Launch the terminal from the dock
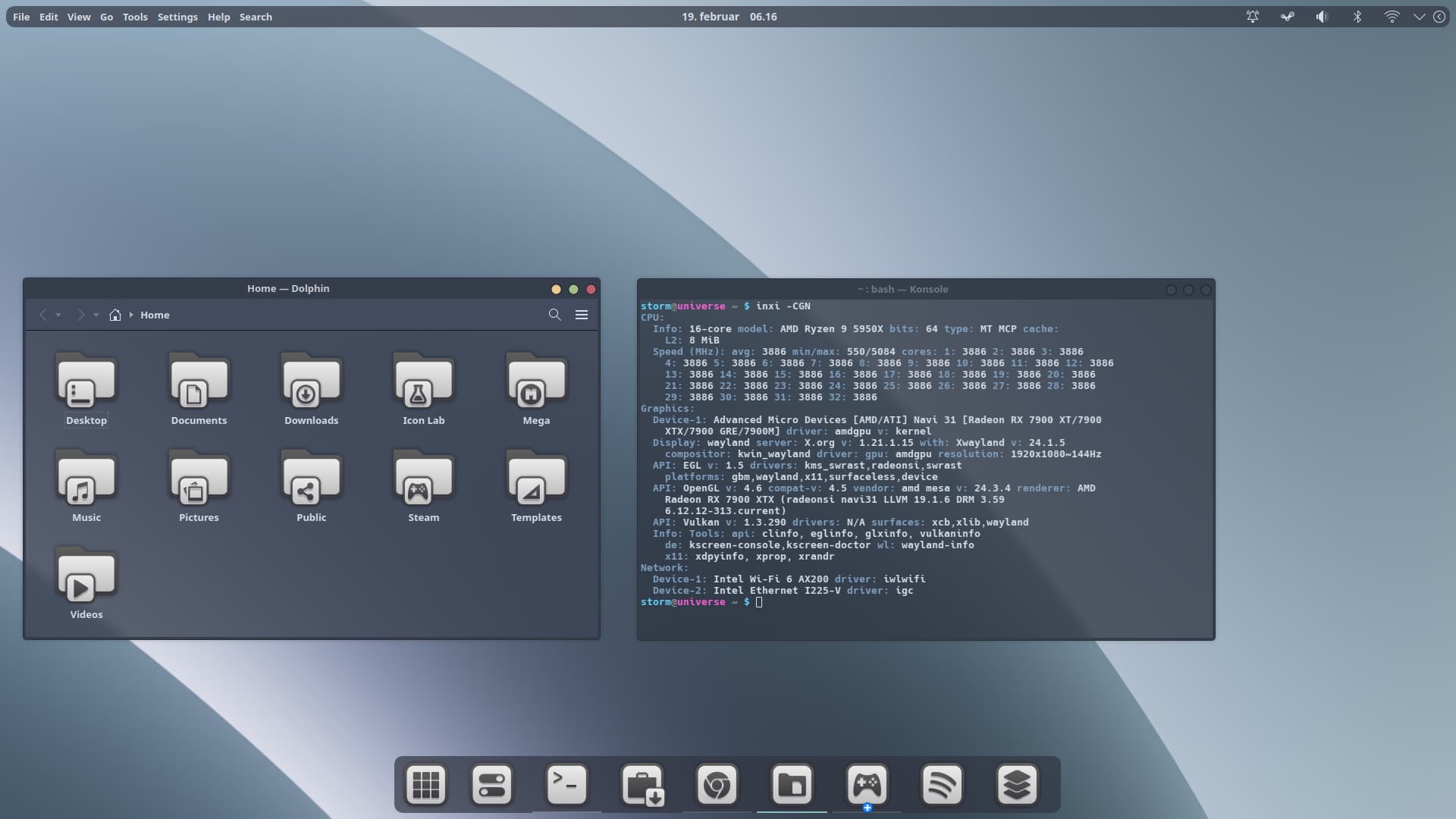Viewport: 1456px width, 819px height. 566,784
